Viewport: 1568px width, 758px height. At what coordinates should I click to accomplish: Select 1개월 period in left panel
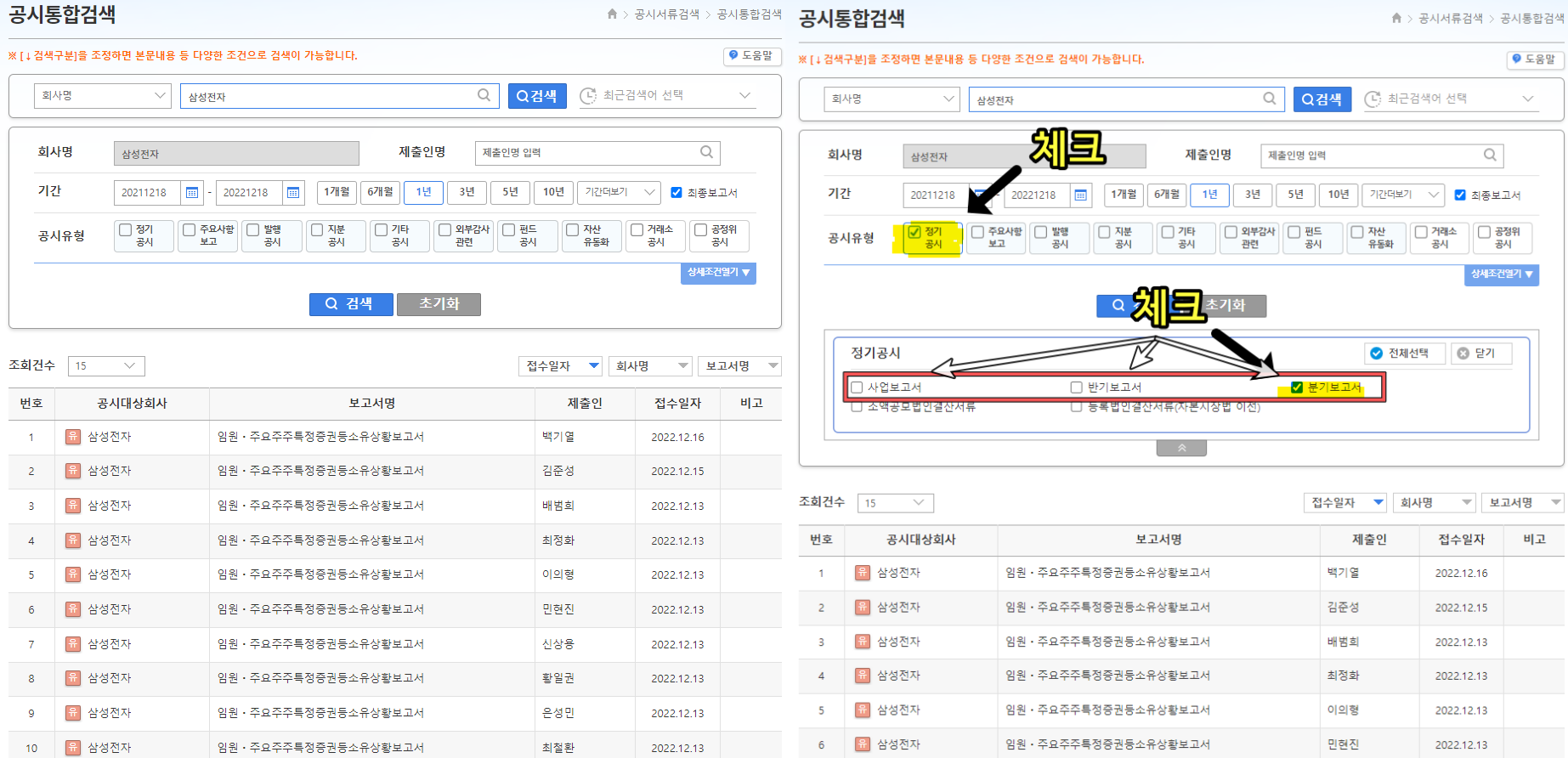pyautogui.click(x=337, y=192)
